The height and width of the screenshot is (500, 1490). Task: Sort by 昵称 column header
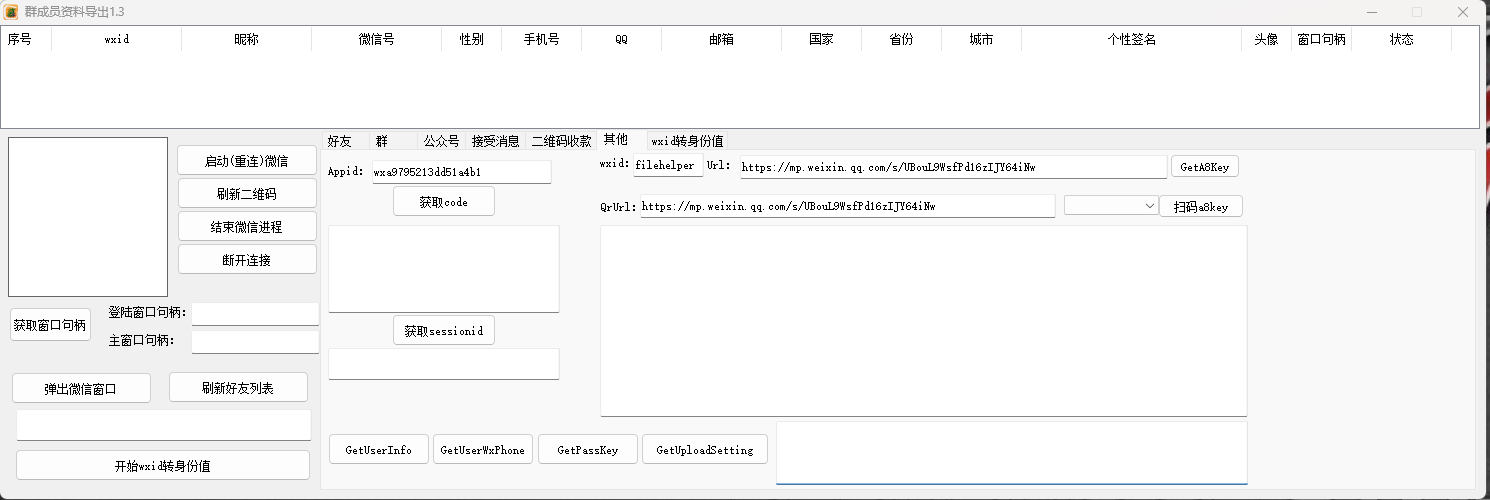(246, 40)
